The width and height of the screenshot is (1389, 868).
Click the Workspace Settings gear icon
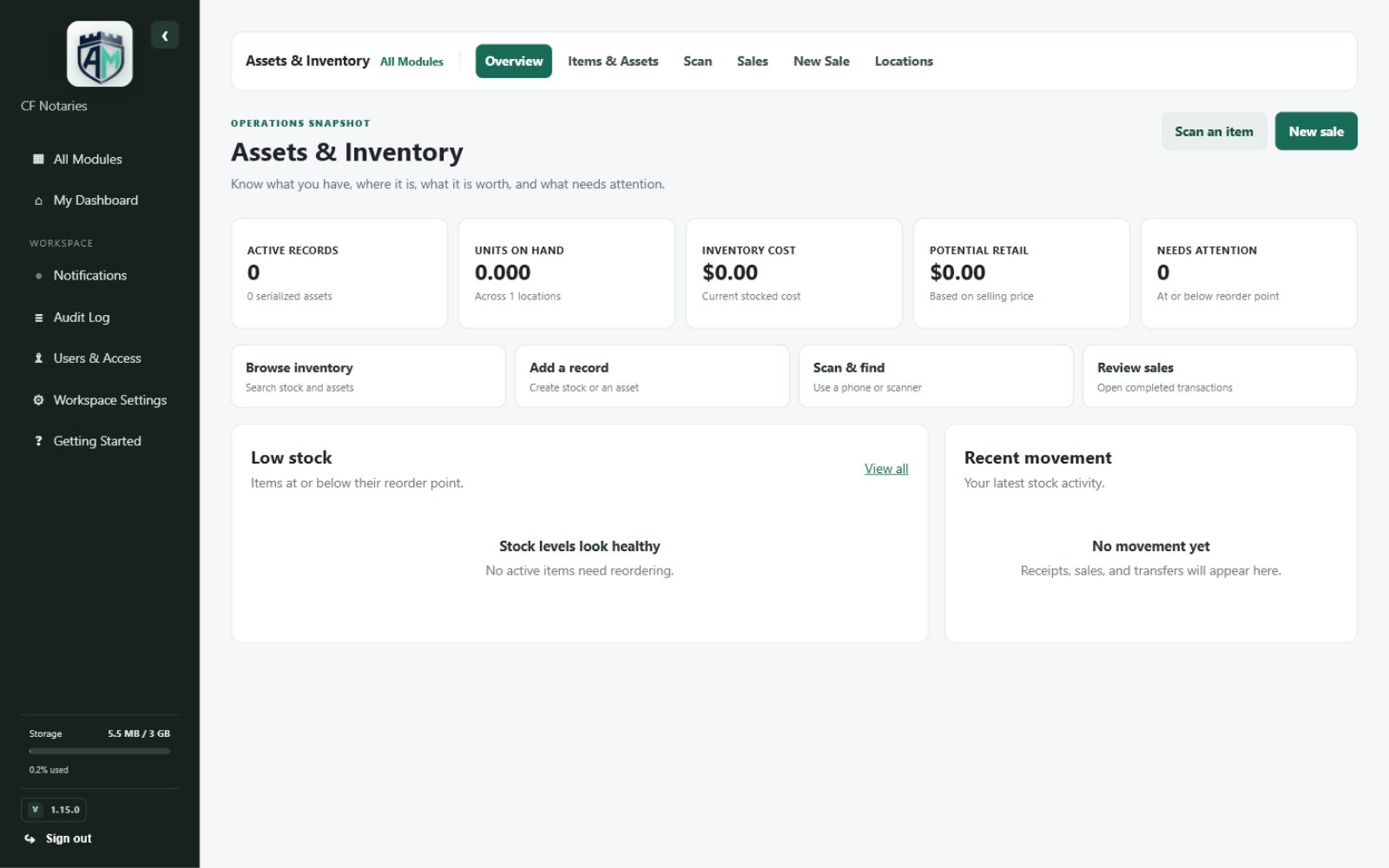coord(38,400)
